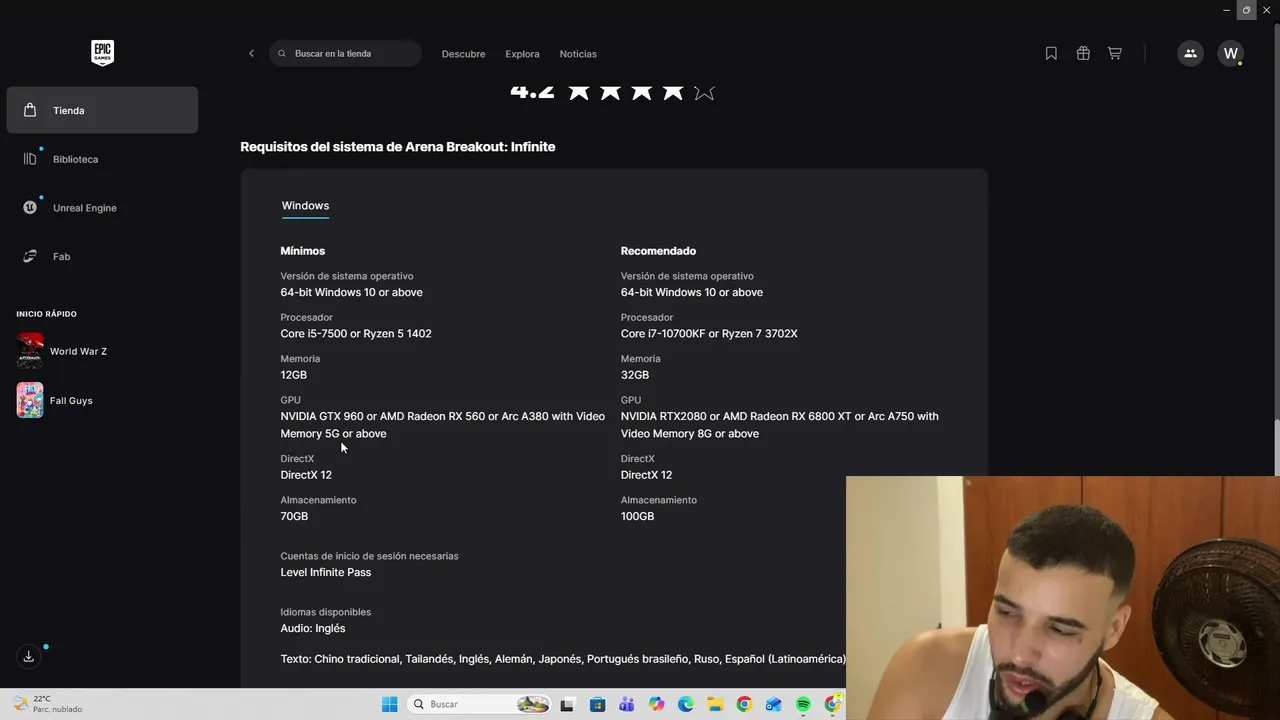
Task: Click the magnifier icon in store search
Action: pos(282,54)
